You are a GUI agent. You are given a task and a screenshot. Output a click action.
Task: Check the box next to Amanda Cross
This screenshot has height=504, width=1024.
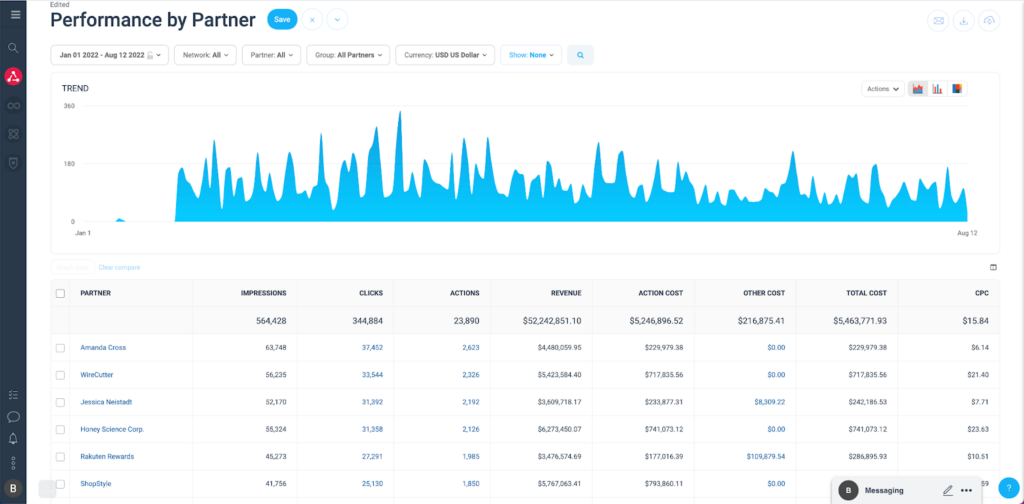coord(60,348)
